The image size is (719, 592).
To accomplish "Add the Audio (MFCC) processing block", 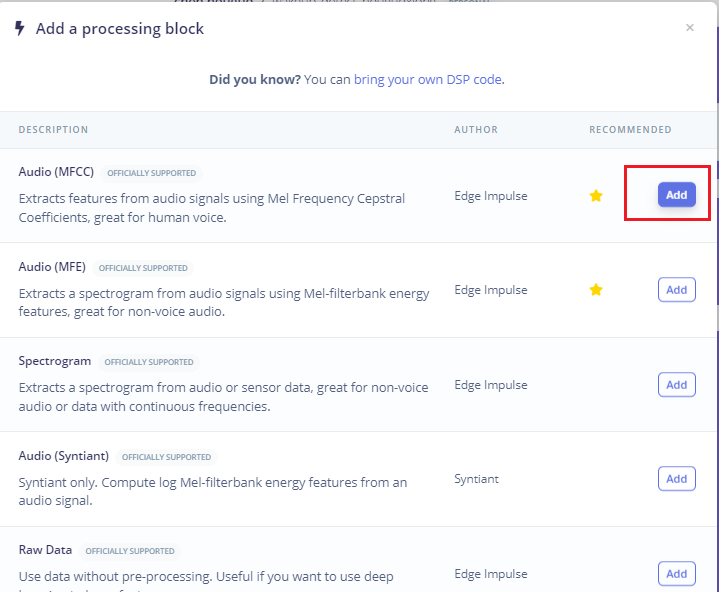I will [676, 195].
